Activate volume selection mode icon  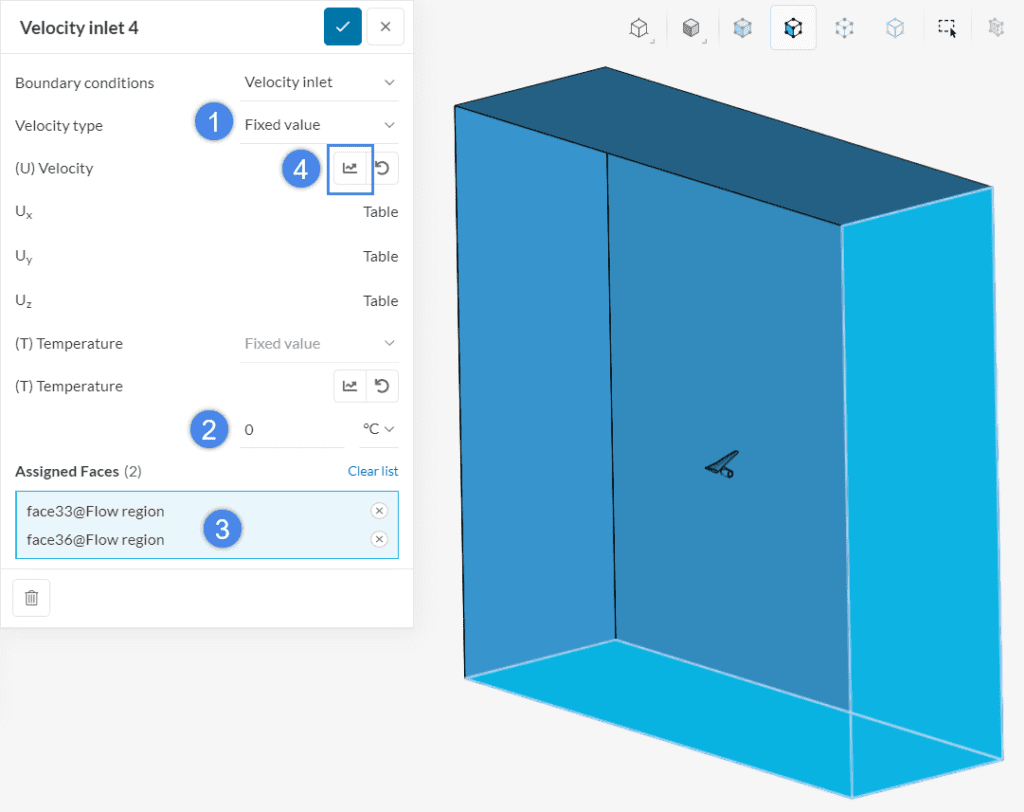click(742, 29)
